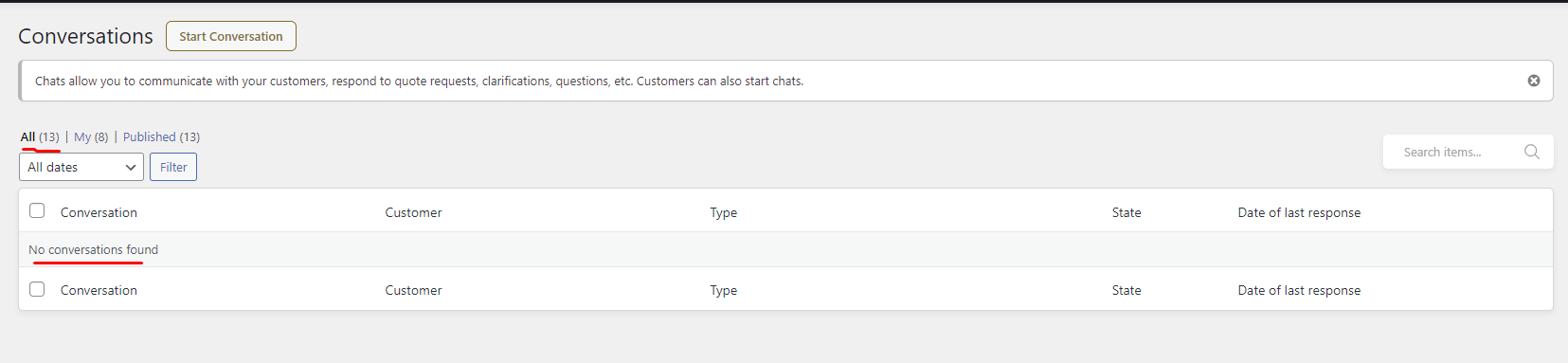The width and height of the screenshot is (1568, 363).
Task: Toggle the top select-all conversations checkbox
Action: [x=37, y=210]
